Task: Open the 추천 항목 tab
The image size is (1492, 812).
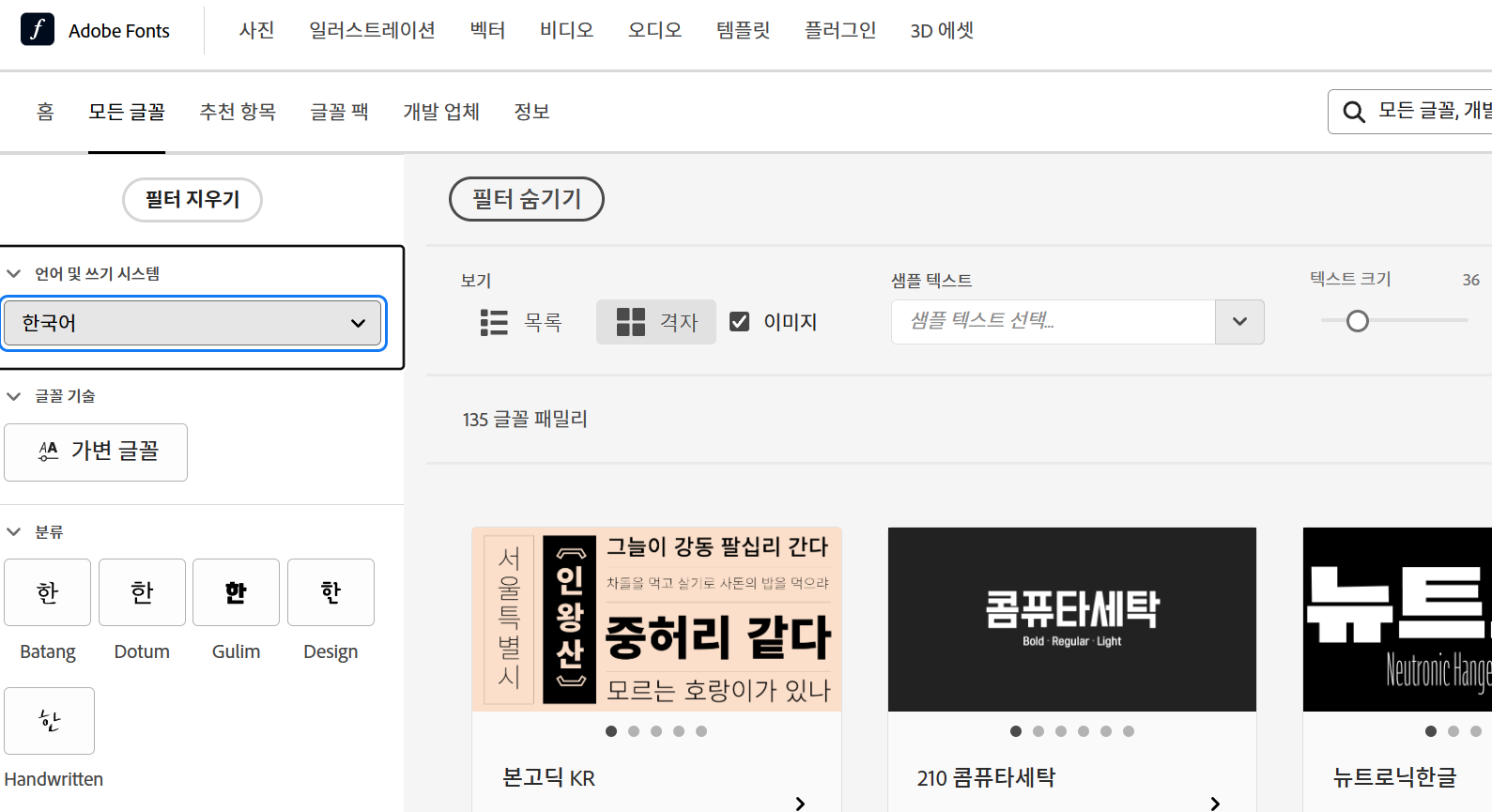Action: 238,112
